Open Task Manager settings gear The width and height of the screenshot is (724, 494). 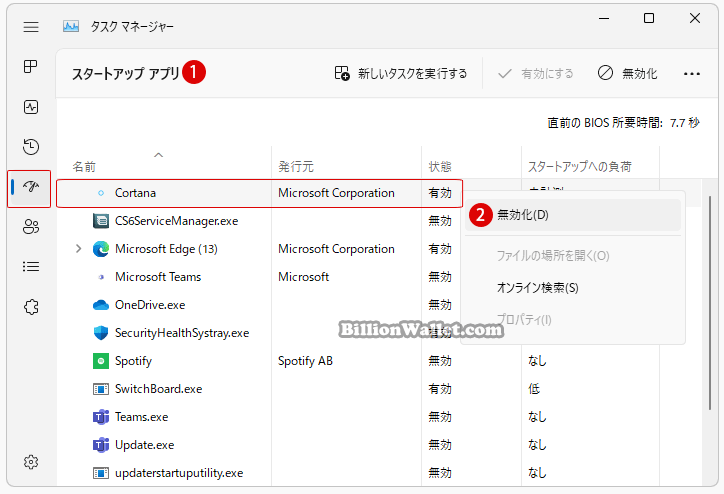coord(31,462)
